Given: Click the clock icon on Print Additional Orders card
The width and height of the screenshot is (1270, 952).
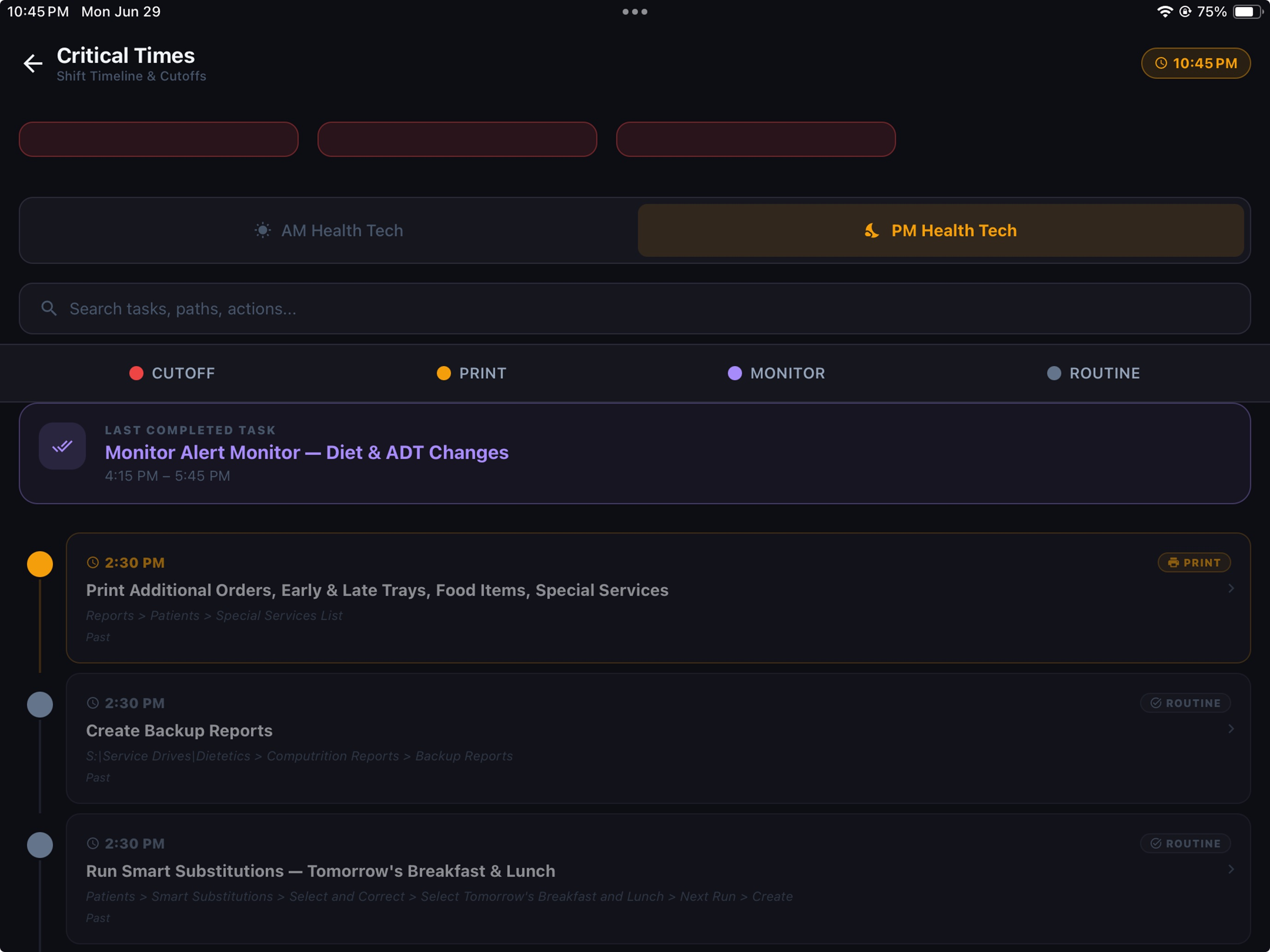Looking at the screenshot, I should point(92,562).
